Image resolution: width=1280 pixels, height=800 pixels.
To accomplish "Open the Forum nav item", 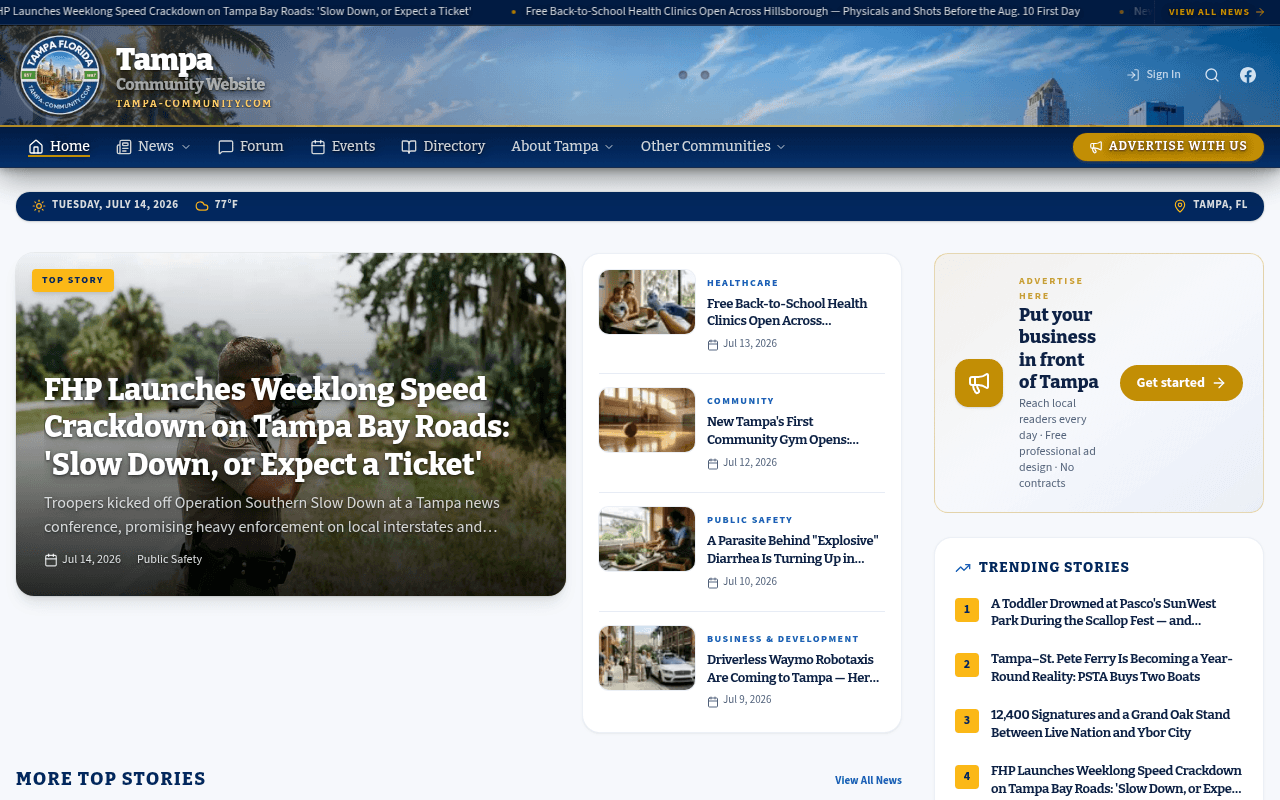I will click(251, 147).
